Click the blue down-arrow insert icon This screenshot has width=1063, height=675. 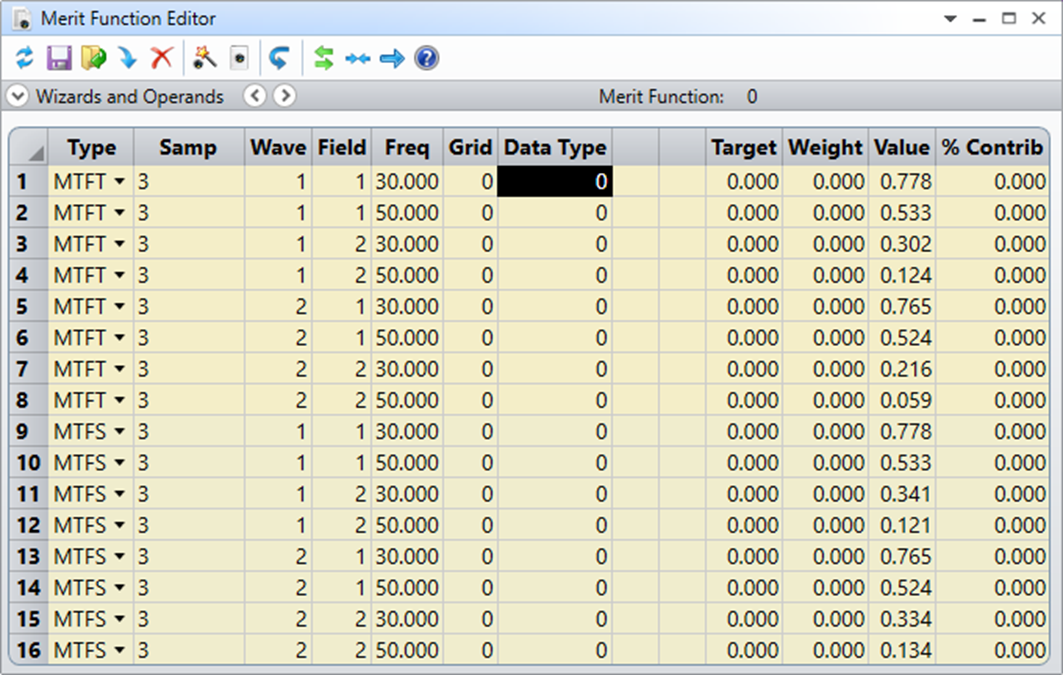(127, 59)
